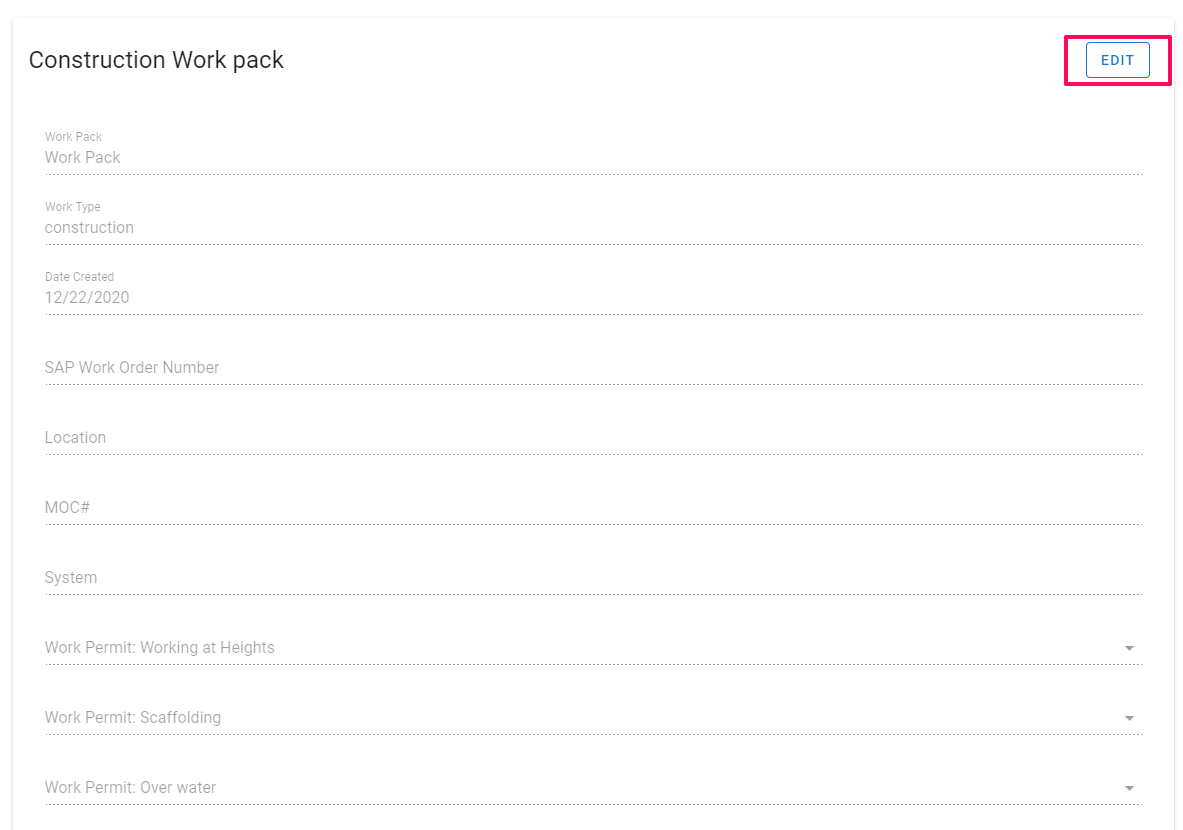This screenshot has height=830, width=1183.
Task: Click the EDIT button
Action: click(x=1117, y=60)
